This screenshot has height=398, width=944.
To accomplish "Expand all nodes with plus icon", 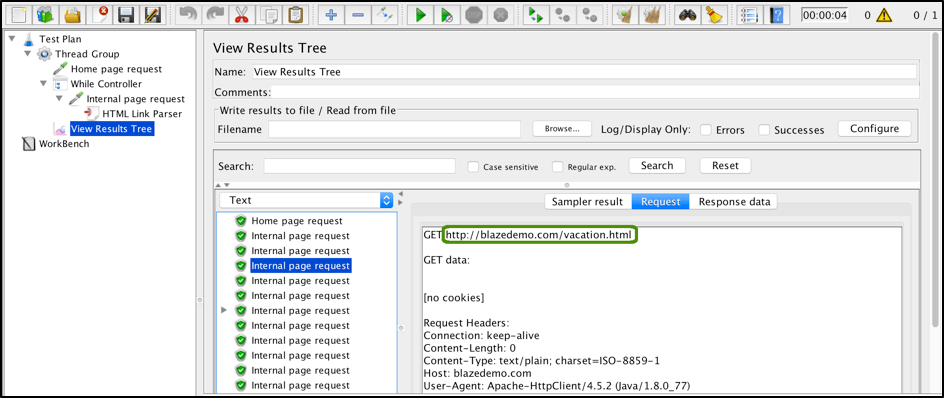I will [331, 14].
